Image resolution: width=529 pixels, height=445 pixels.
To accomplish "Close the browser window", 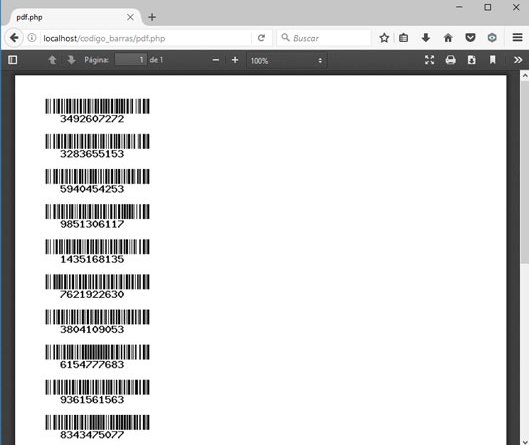I will 516,7.
